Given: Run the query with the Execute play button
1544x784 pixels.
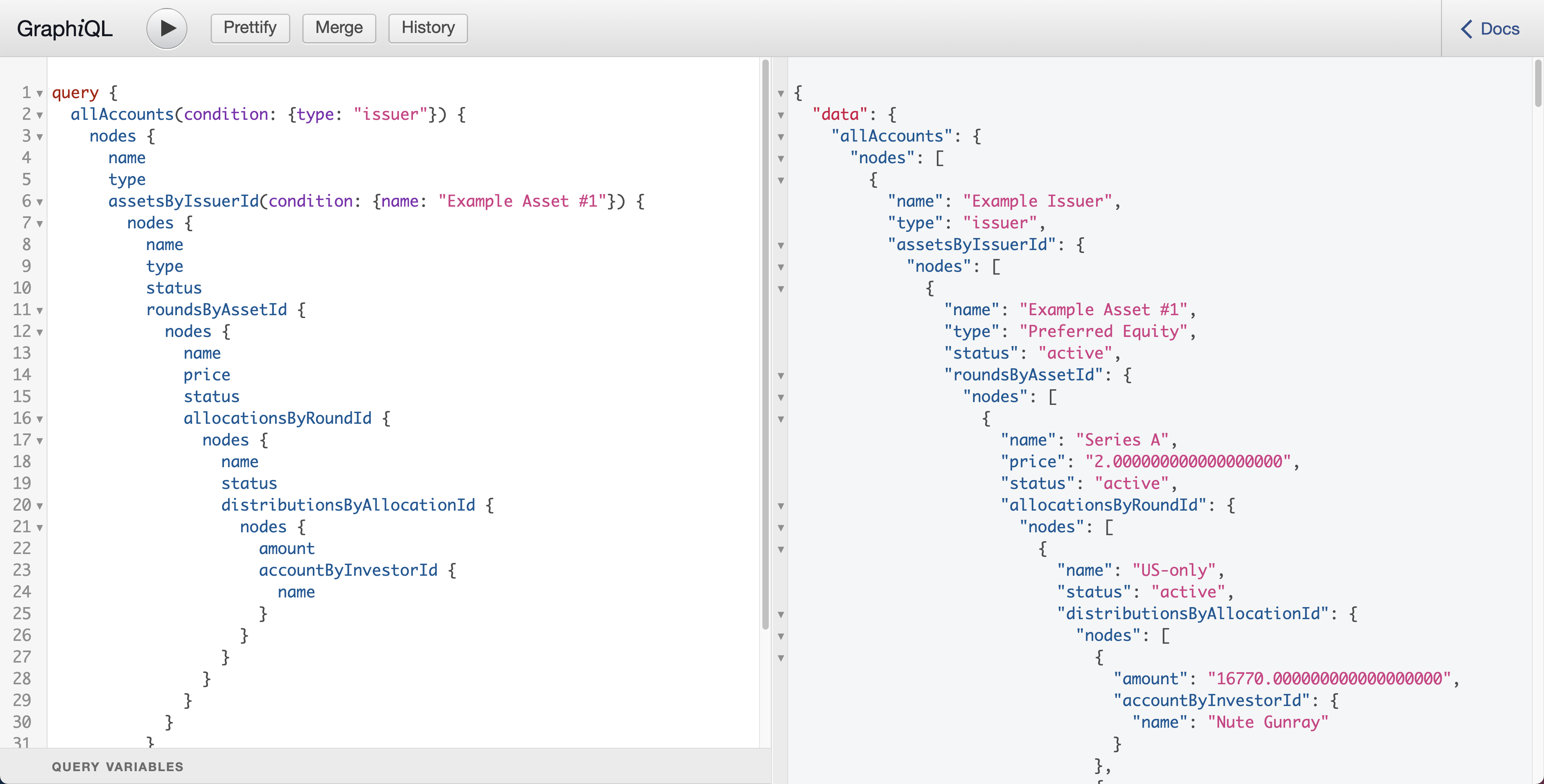Looking at the screenshot, I should [166, 28].
